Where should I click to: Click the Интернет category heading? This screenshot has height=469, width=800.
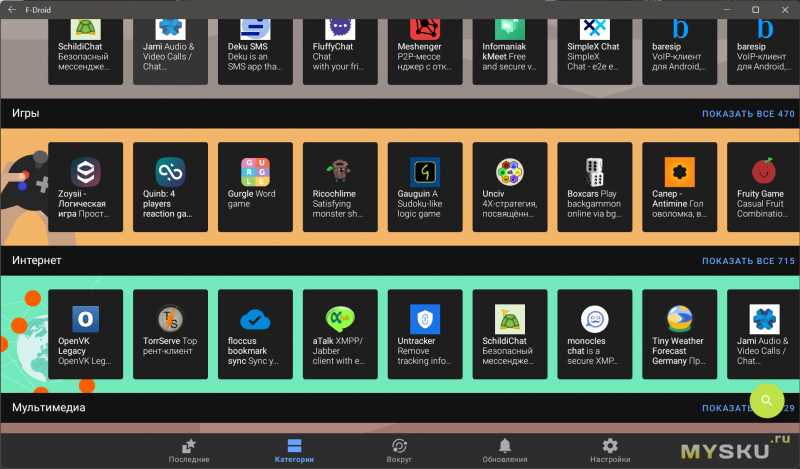37,260
